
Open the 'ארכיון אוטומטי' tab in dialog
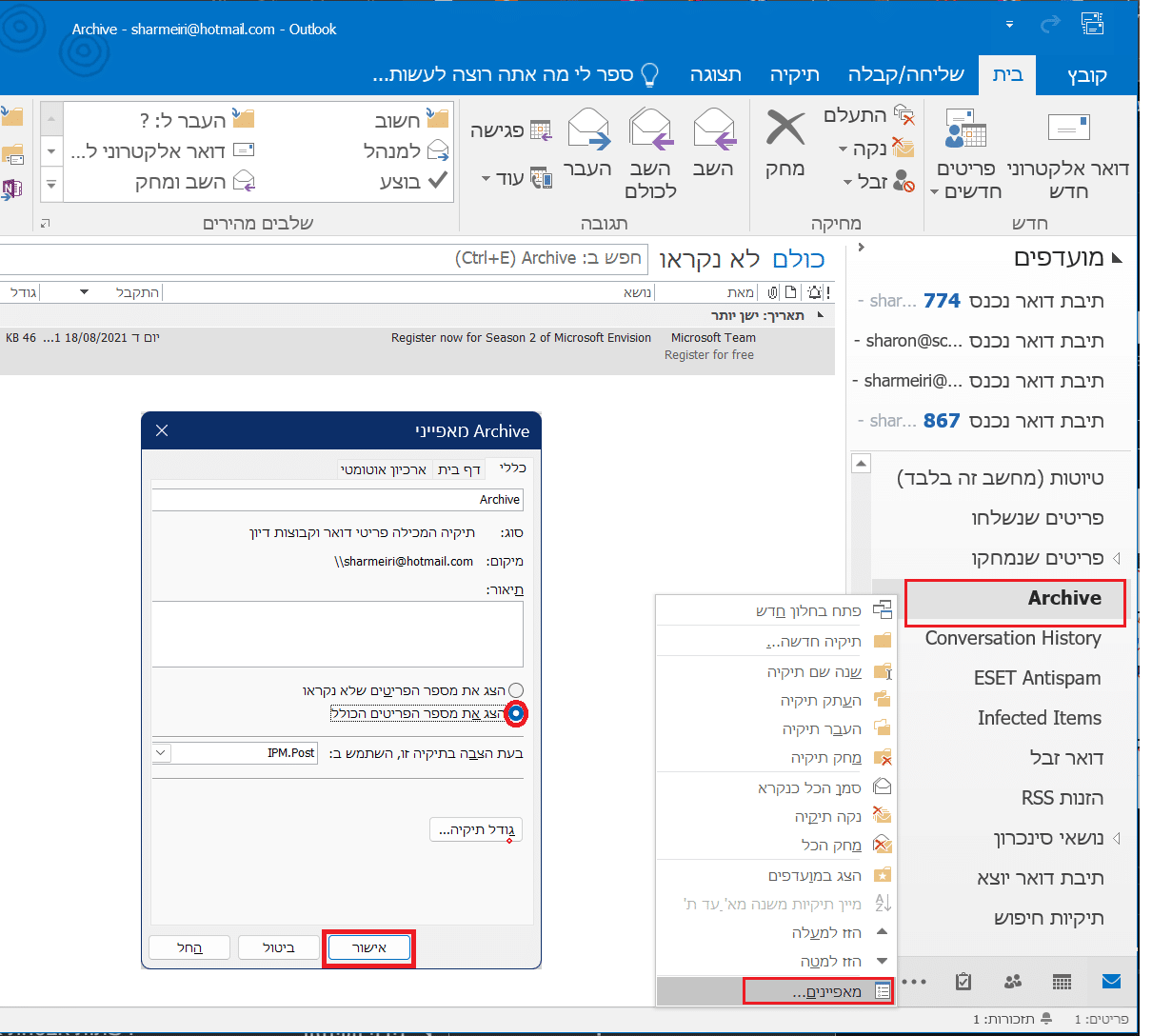point(384,469)
